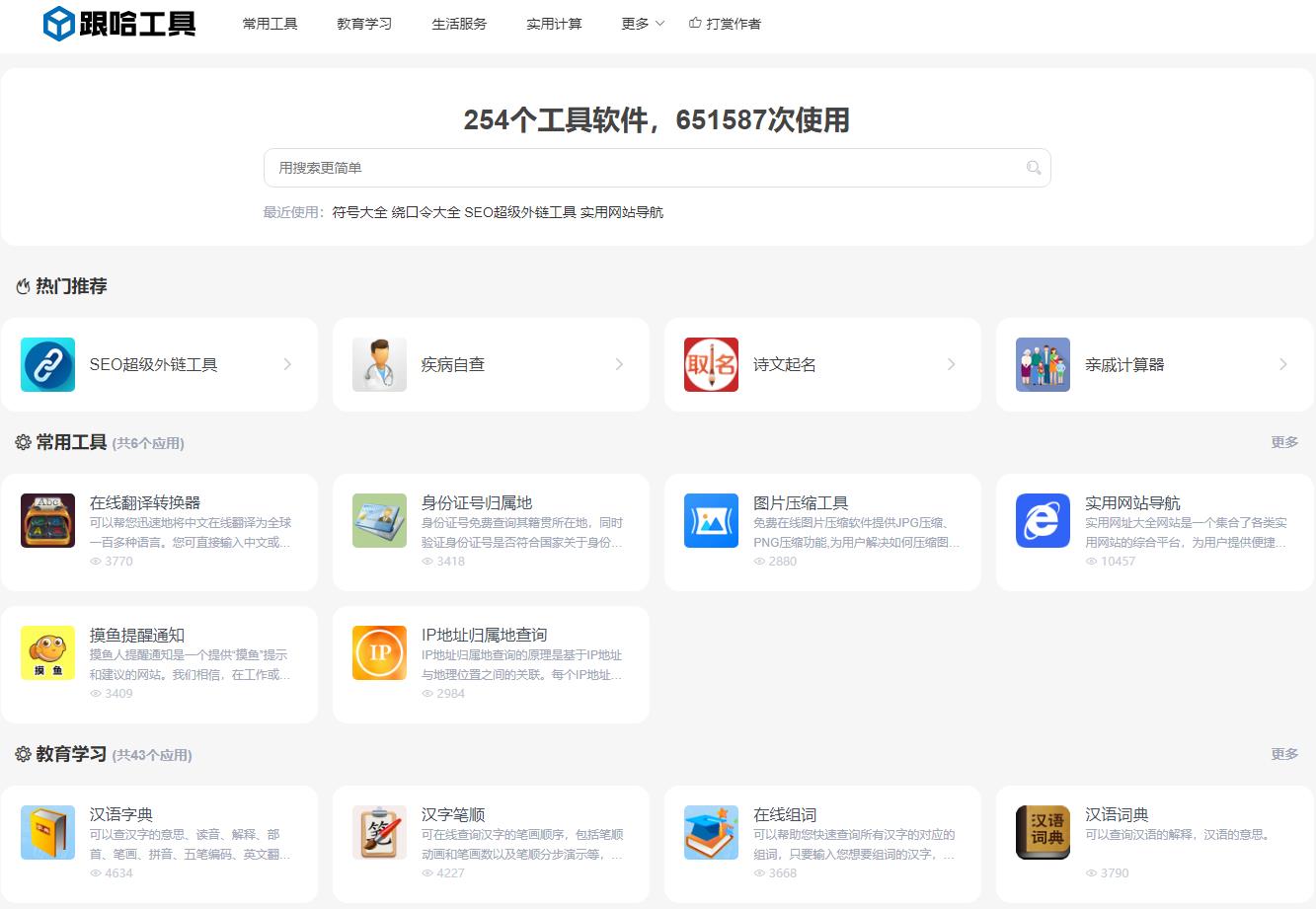Click the 疾病自查 doctor icon

[379, 364]
